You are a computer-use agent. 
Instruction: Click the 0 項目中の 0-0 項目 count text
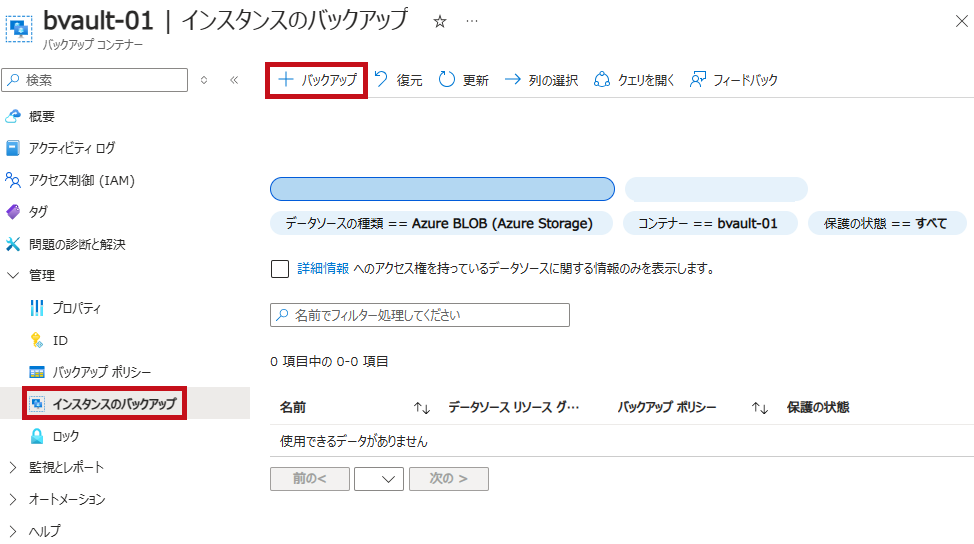[329, 361]
